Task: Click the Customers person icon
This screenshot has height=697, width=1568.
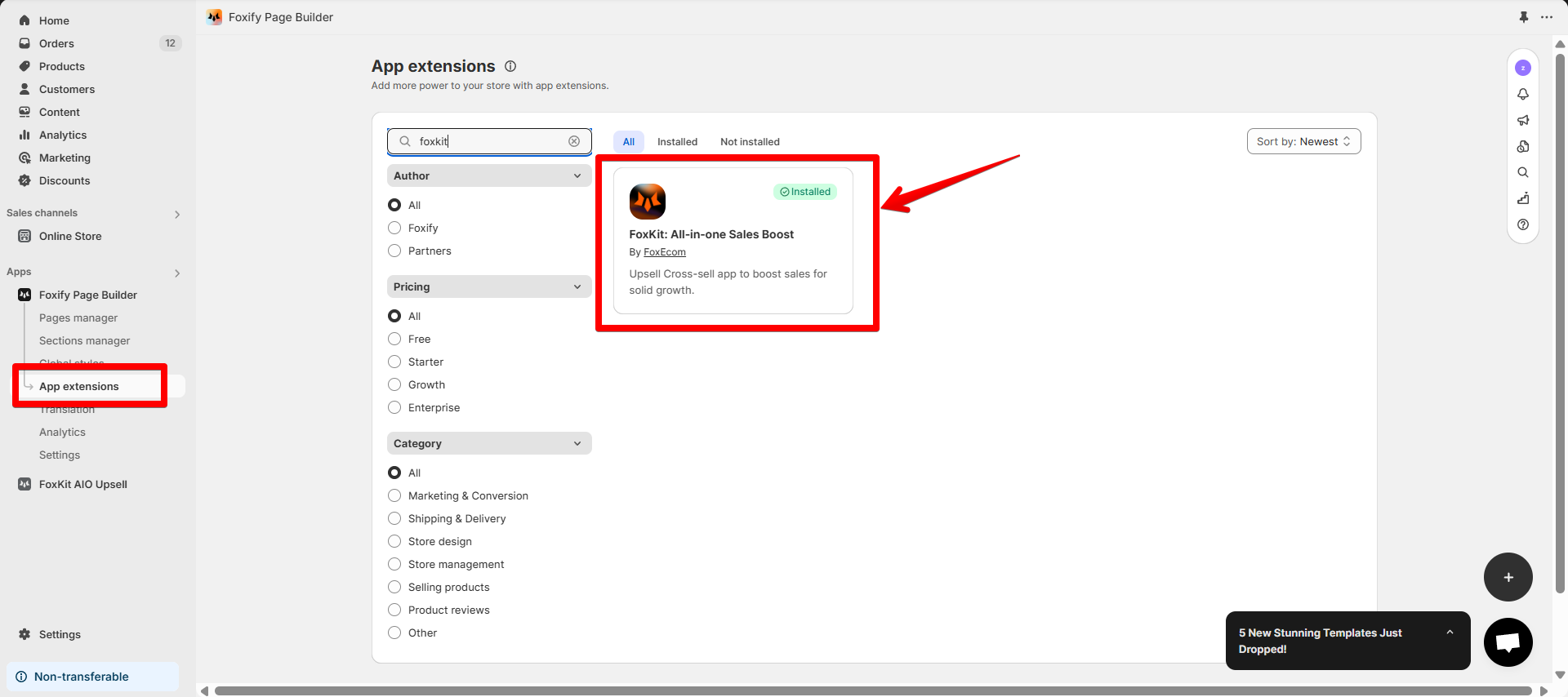Action: (24, 89)
